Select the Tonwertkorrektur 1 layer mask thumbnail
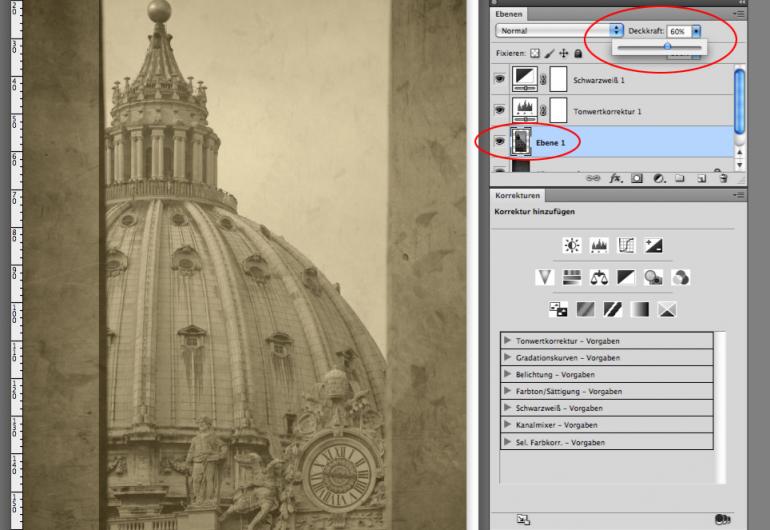 [x=558, y=110]
